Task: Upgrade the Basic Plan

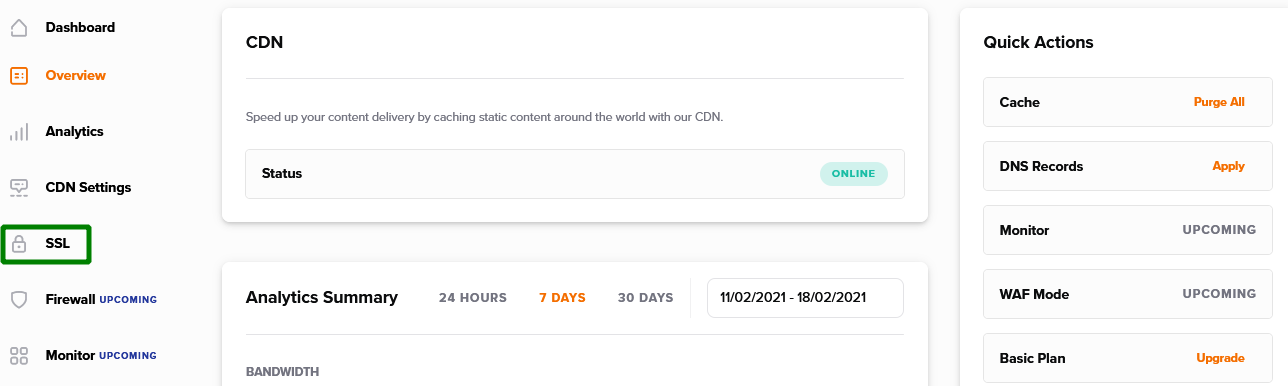Action: pyautogui.click(x=1220, y=358)
